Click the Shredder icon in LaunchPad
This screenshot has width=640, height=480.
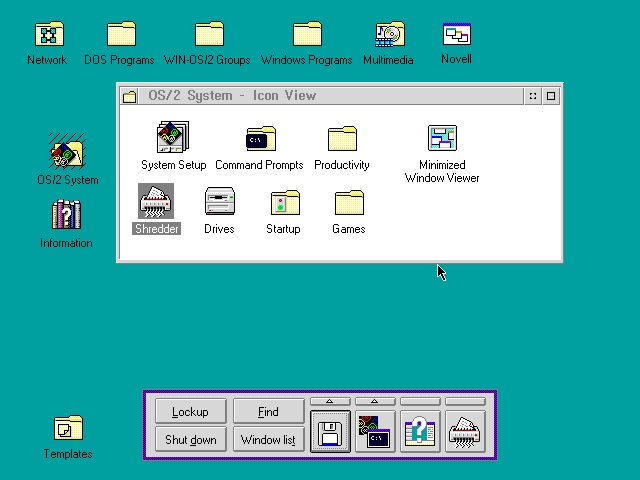[x=465, y=431]
